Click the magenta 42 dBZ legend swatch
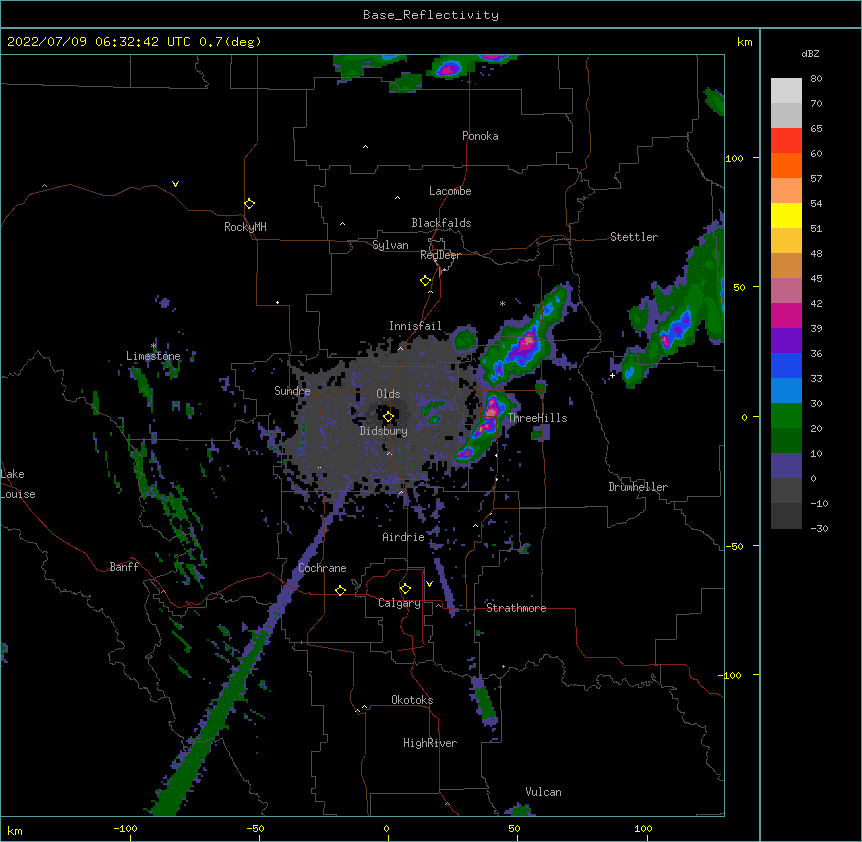This screenshot has height=842, width=862. tap(786, 315)
